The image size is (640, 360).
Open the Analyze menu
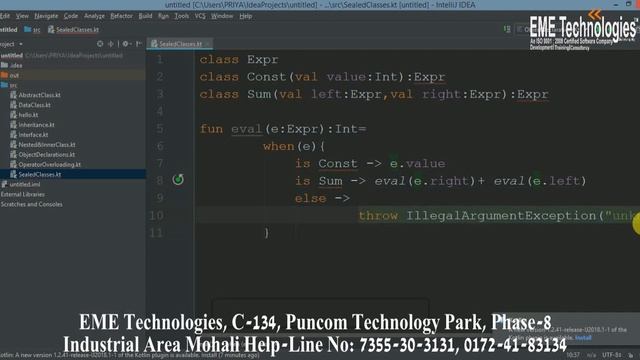coord(94,16)
